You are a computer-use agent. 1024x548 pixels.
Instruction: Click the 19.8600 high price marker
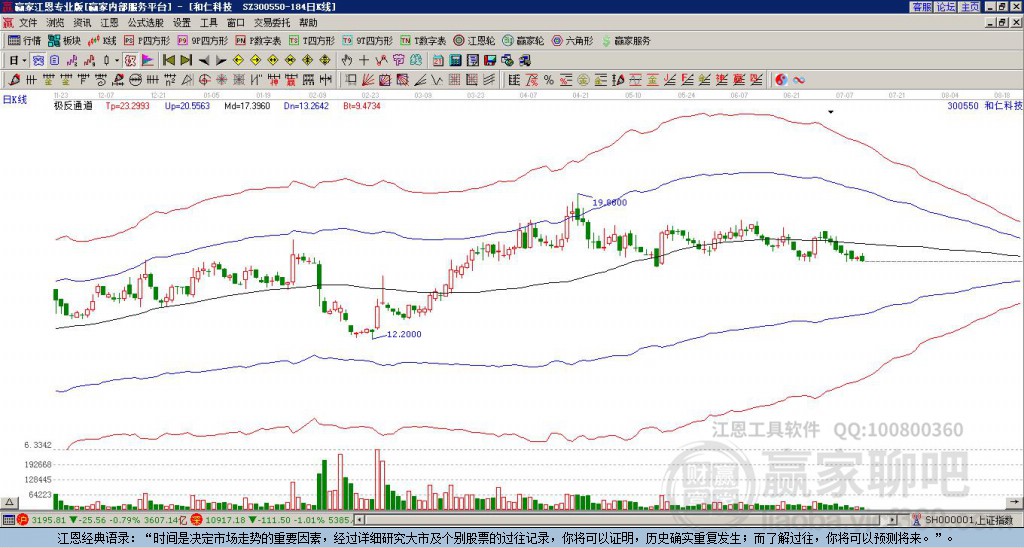[x=609, y=202]
